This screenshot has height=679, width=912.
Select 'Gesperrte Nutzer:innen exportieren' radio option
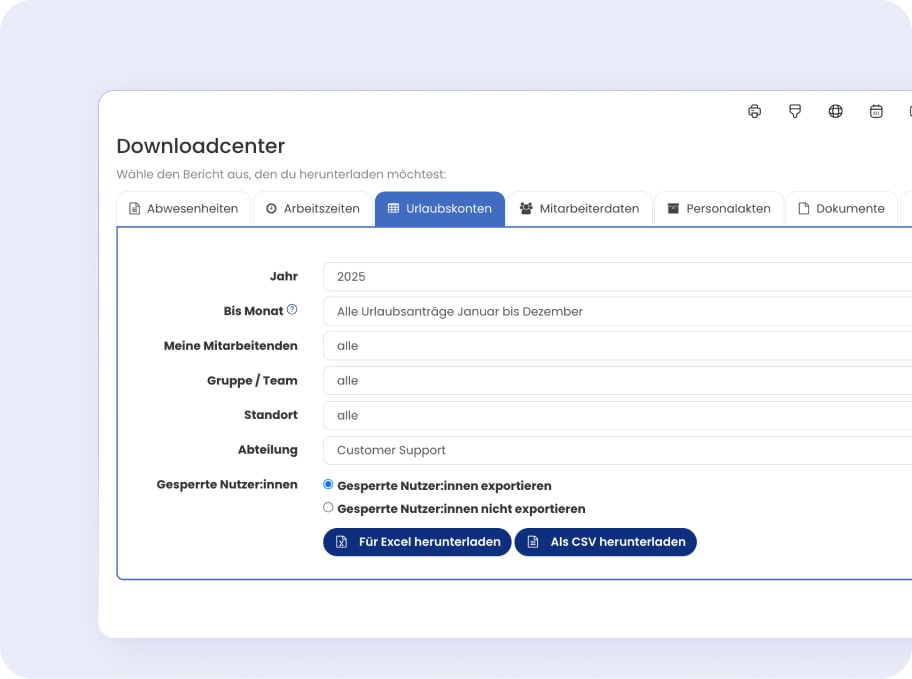pos(328,485)
